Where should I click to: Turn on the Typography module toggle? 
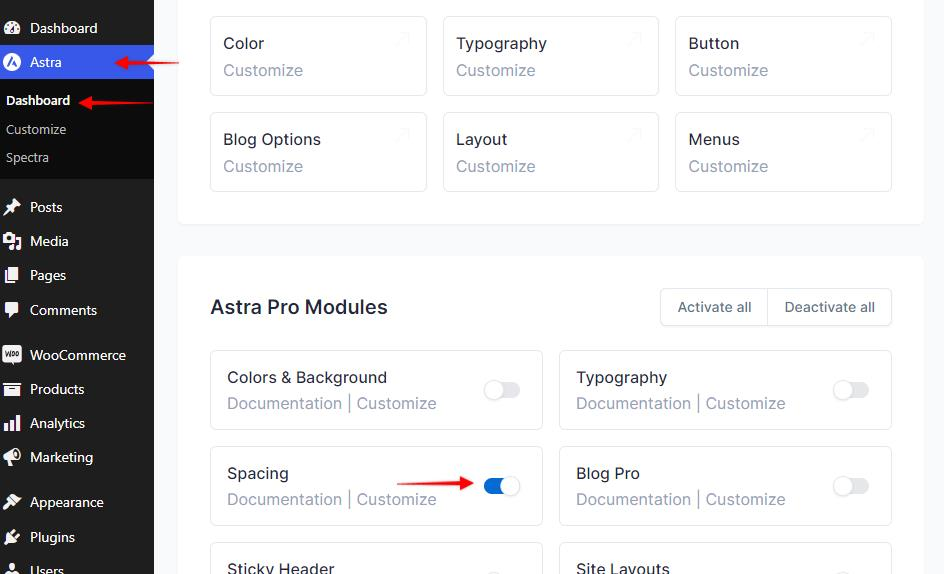click(850, 390)
